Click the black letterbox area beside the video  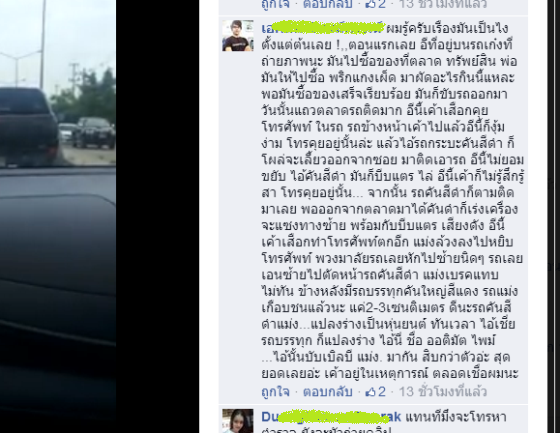click(158, 216)
